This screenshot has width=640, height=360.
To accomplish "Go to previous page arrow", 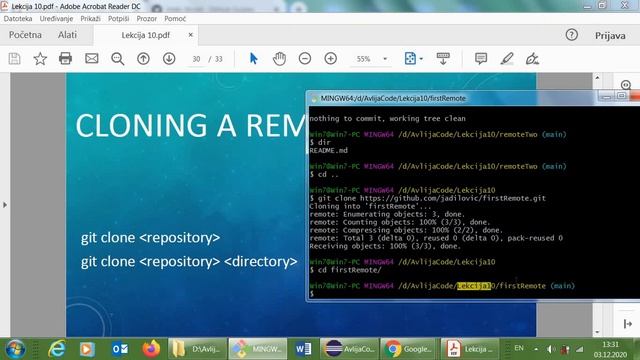I will pos(143,59).
